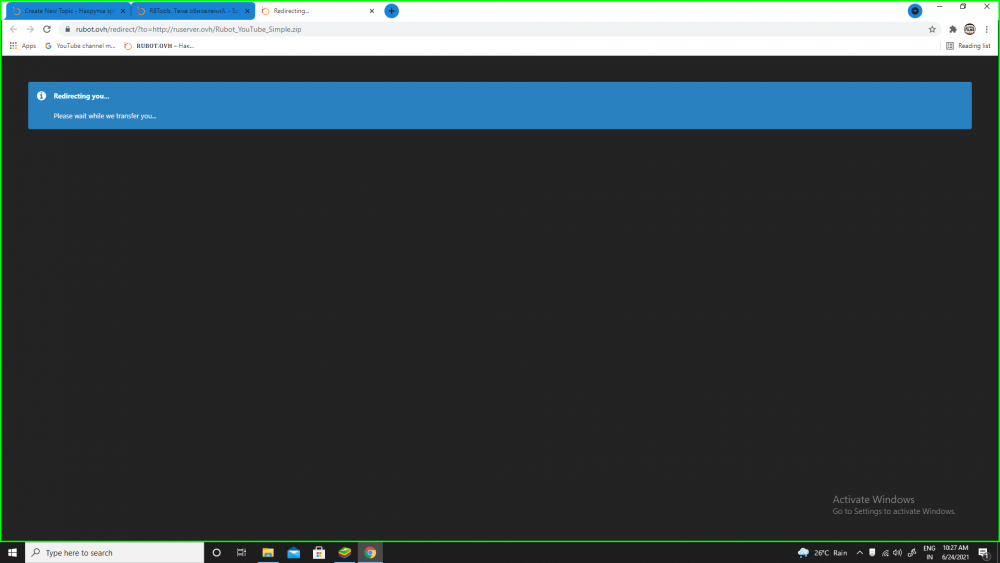Viewport: 1000px width, 563px height.
Task: Click the taskbar search box
Action: pos(115,553)
